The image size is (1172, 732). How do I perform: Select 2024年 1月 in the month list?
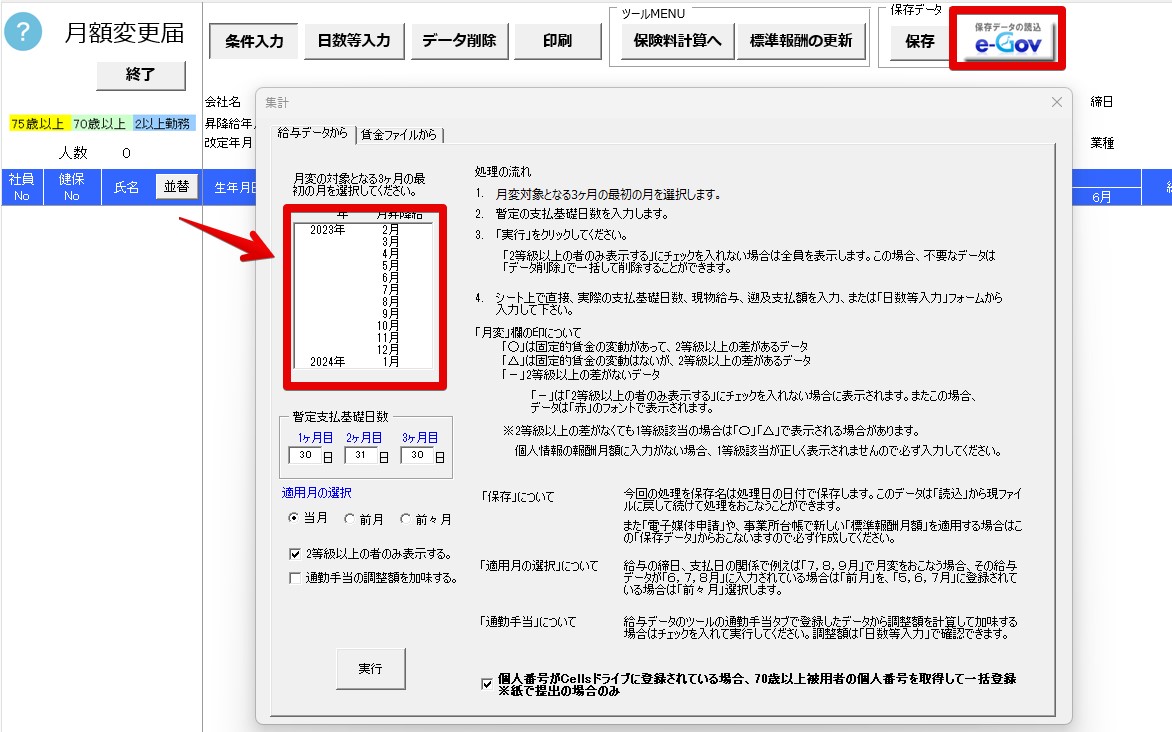pyautogui.click(x=363, y=361)
